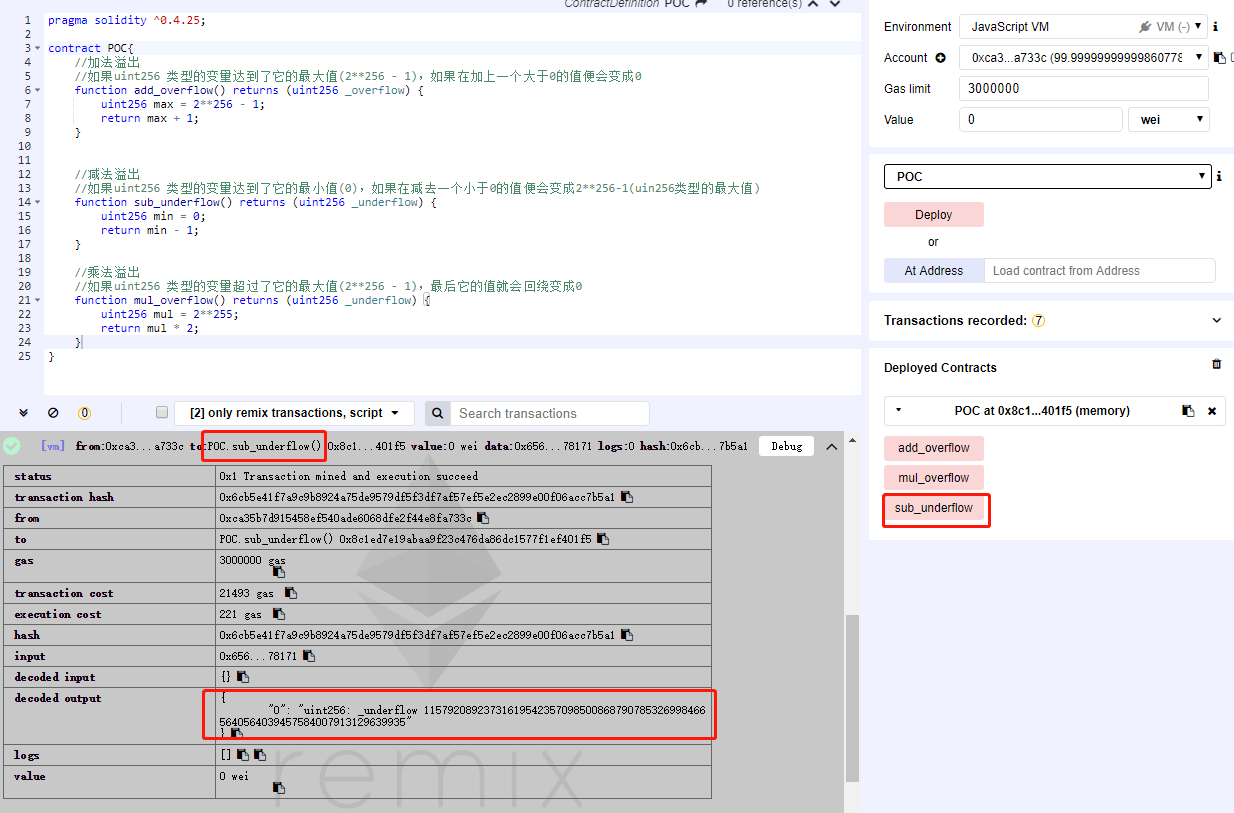Click the transactions recorded count badge

click(x=1038, y=321)
